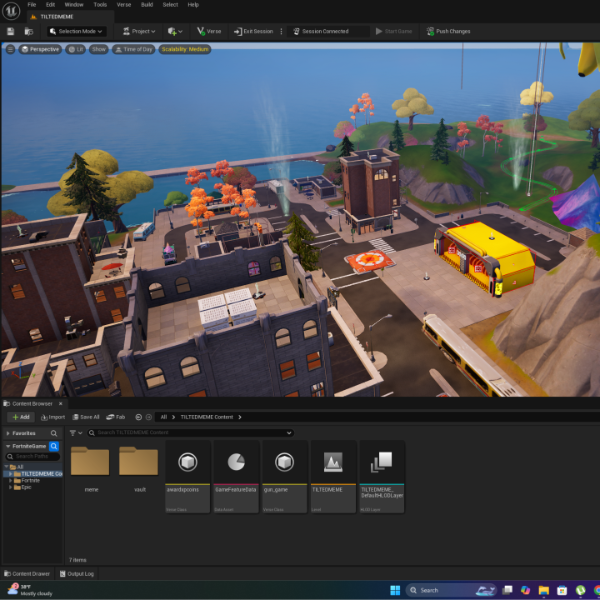Open the saved searches dropdown arrow
The width and height of the screenshot is (600, 600).
289,433
